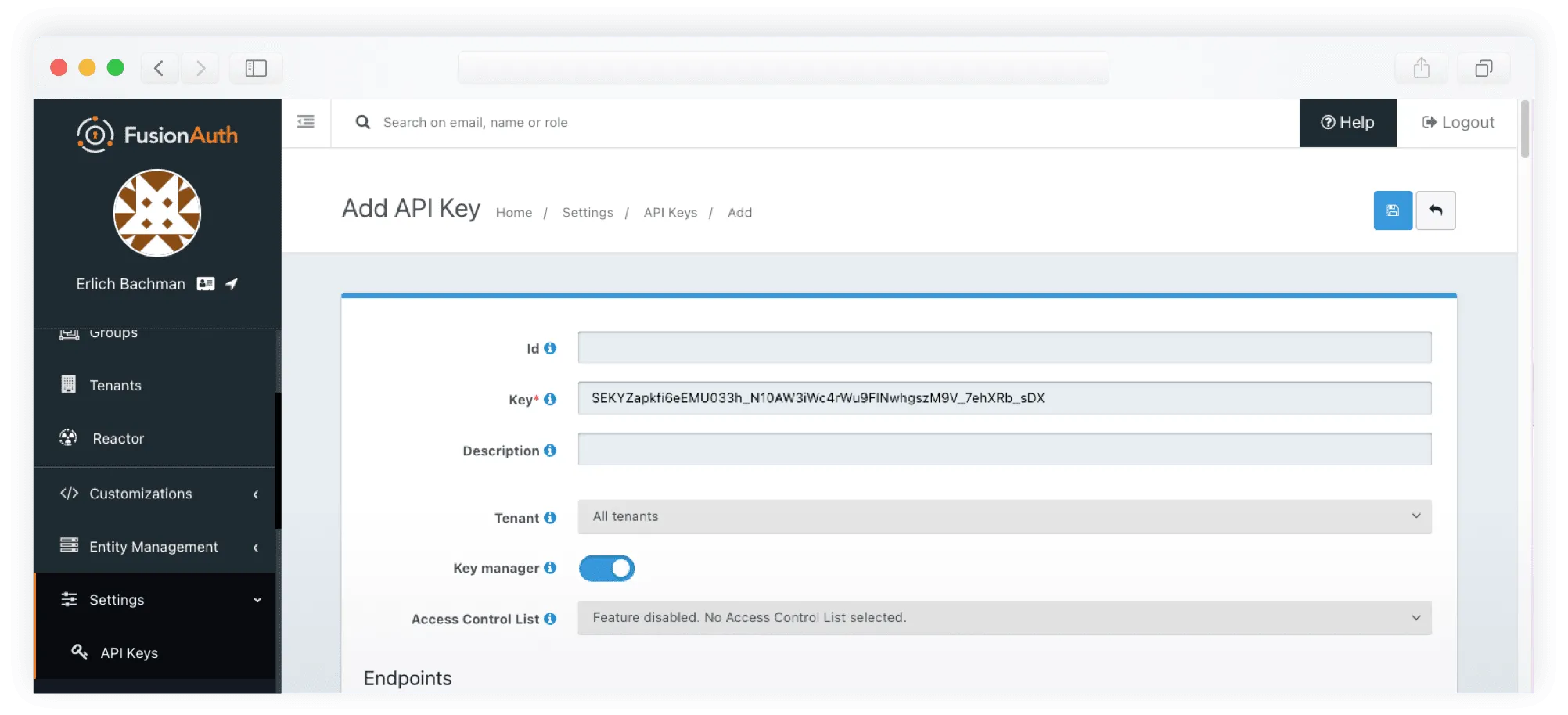This screenshot has height=715, width=1568.
Task: Click the browser sidebar toggle icon
Action: [256, 68]
